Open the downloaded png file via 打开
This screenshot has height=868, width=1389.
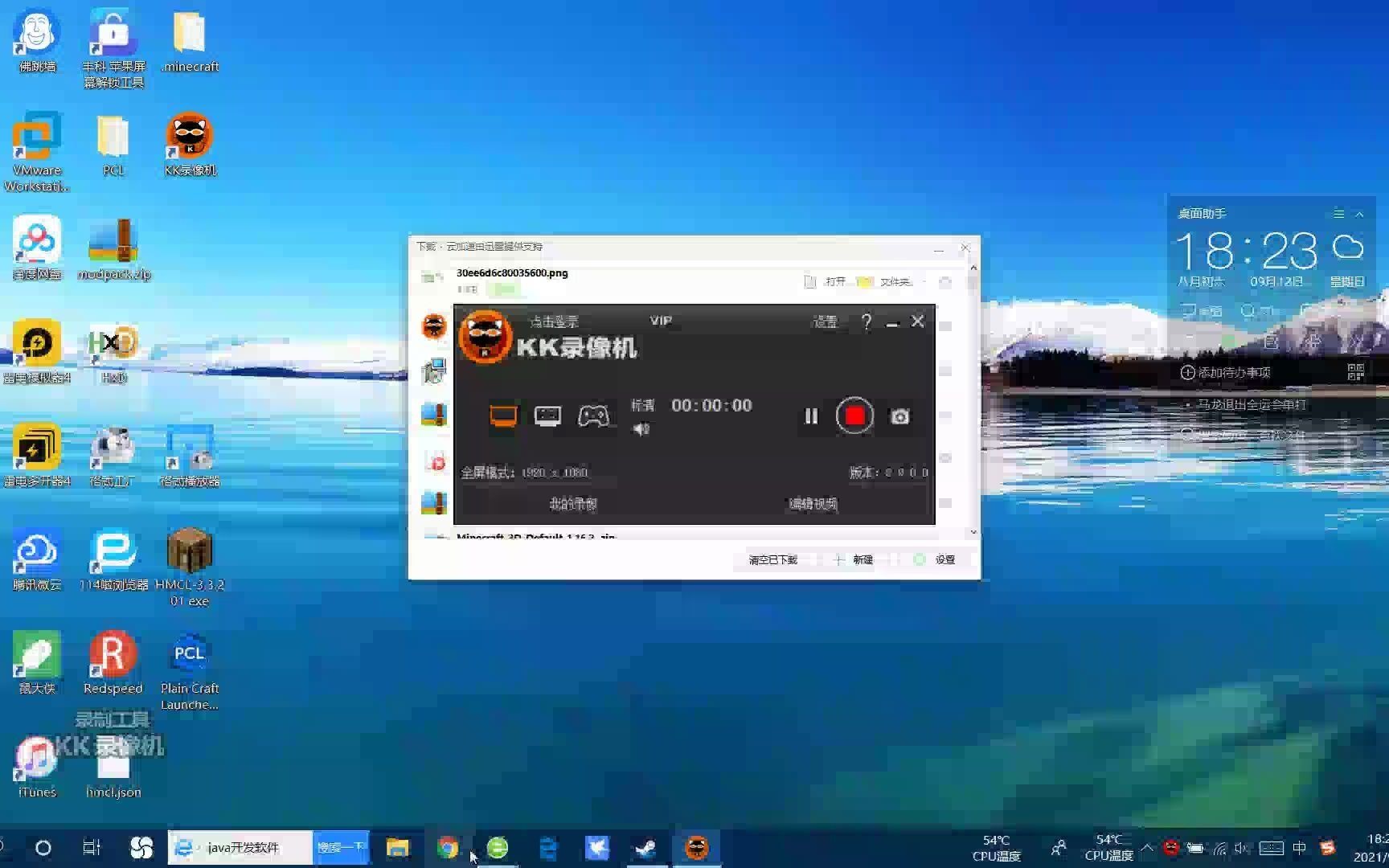[826, 281]
